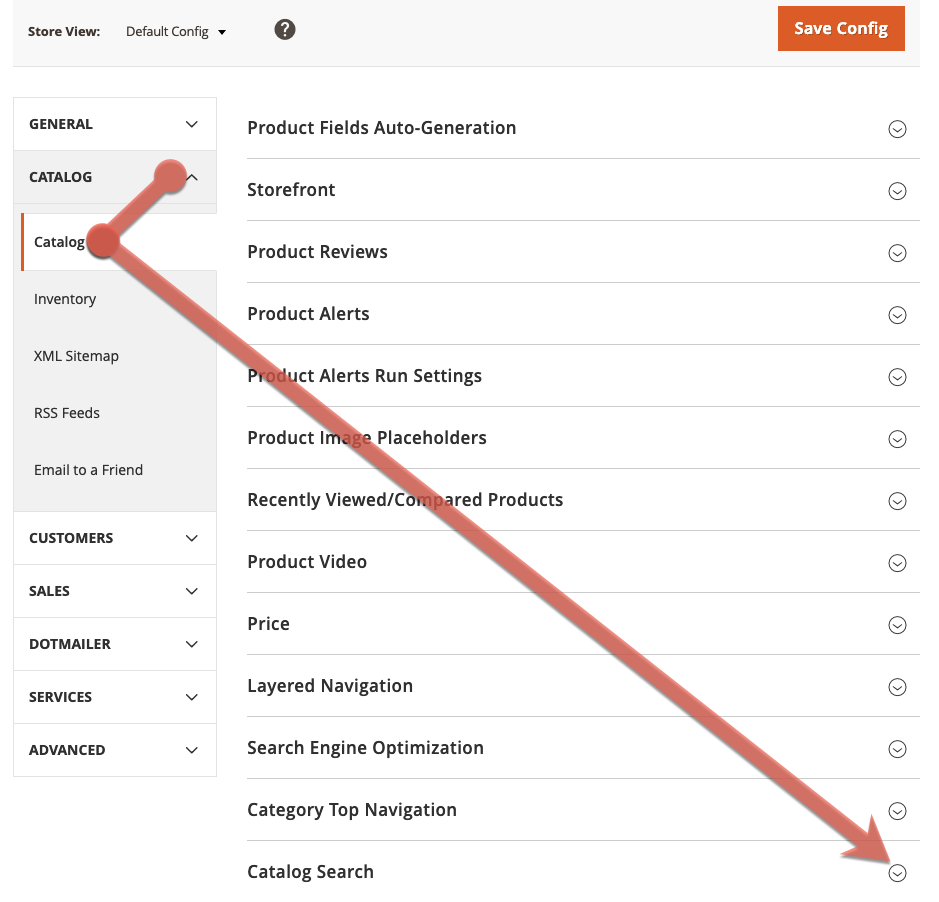Click the Storefront section expand icon
The height and width of the screenshot is (902, 939).
pos(897,191)
